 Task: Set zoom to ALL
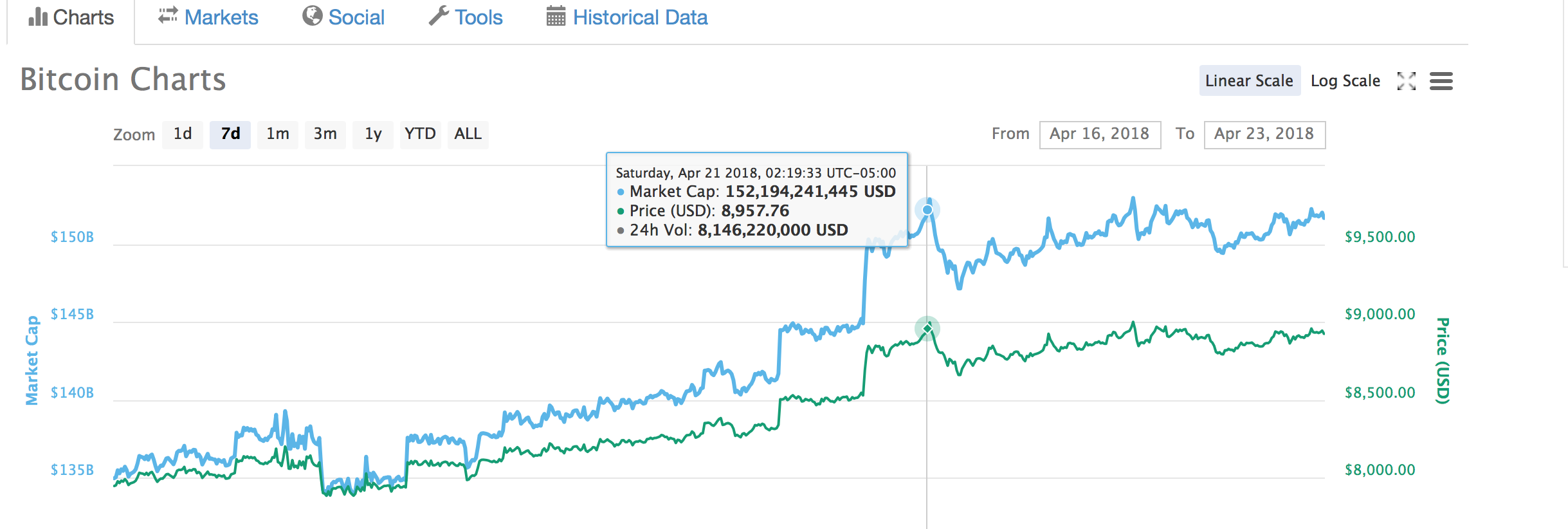coord(468,134)
